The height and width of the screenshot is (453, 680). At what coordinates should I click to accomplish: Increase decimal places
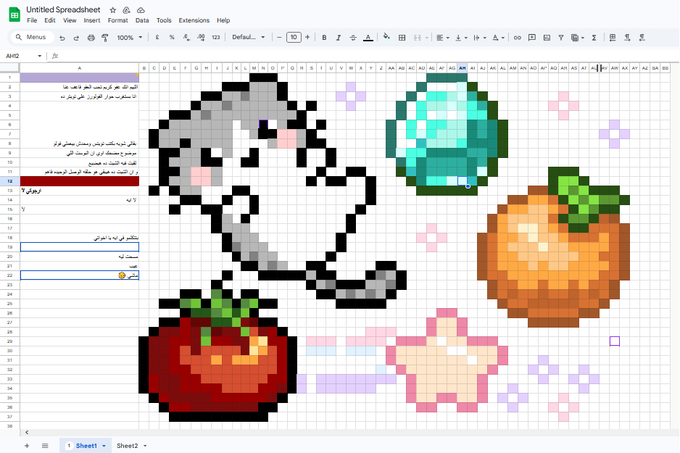[x=201, y=38]
